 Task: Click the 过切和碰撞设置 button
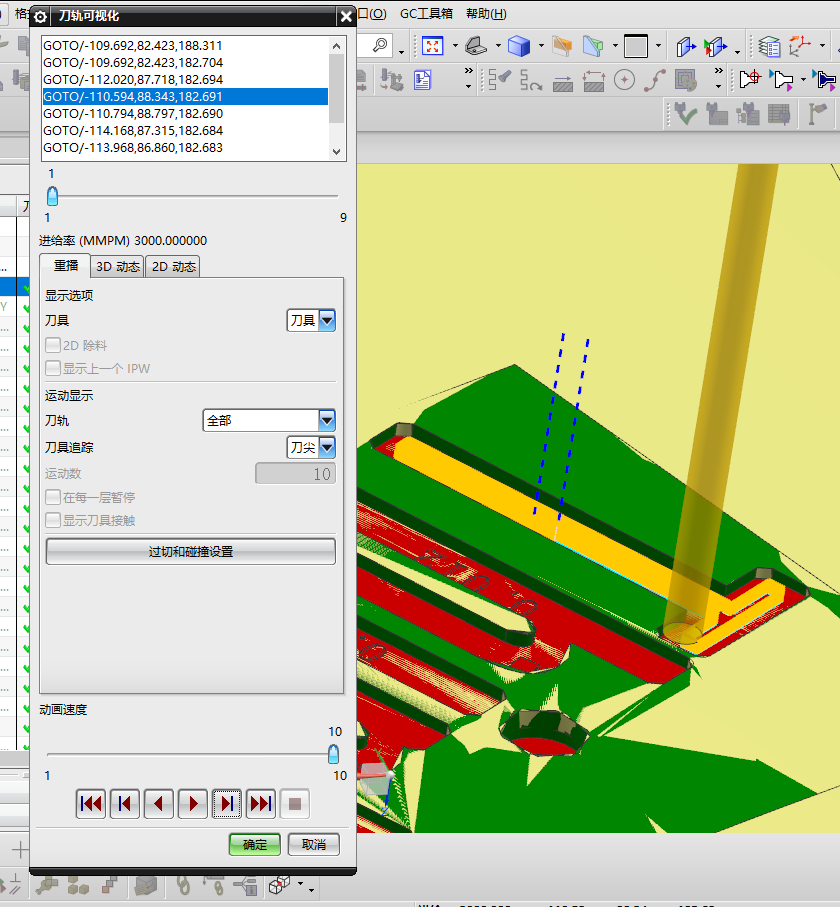(x=190, y=552)
